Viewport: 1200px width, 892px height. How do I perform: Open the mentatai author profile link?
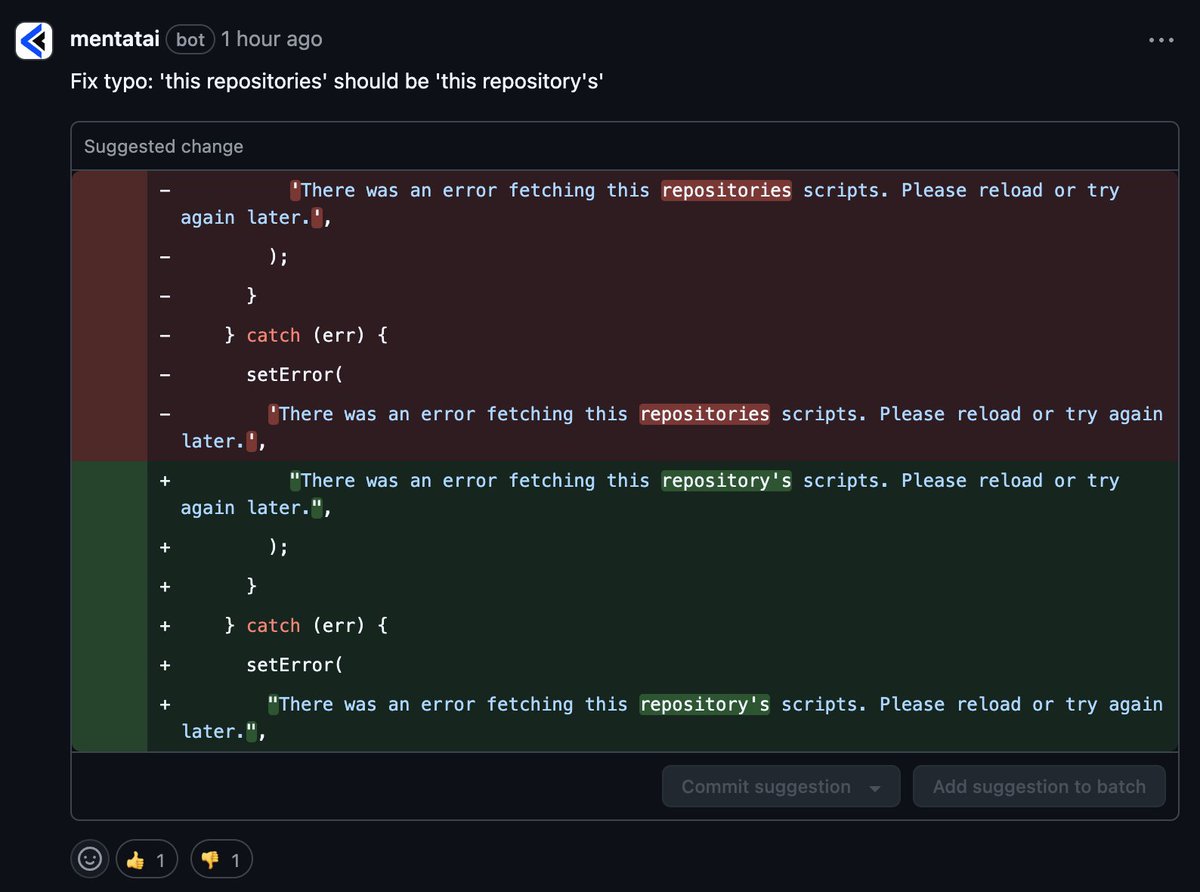114,39
